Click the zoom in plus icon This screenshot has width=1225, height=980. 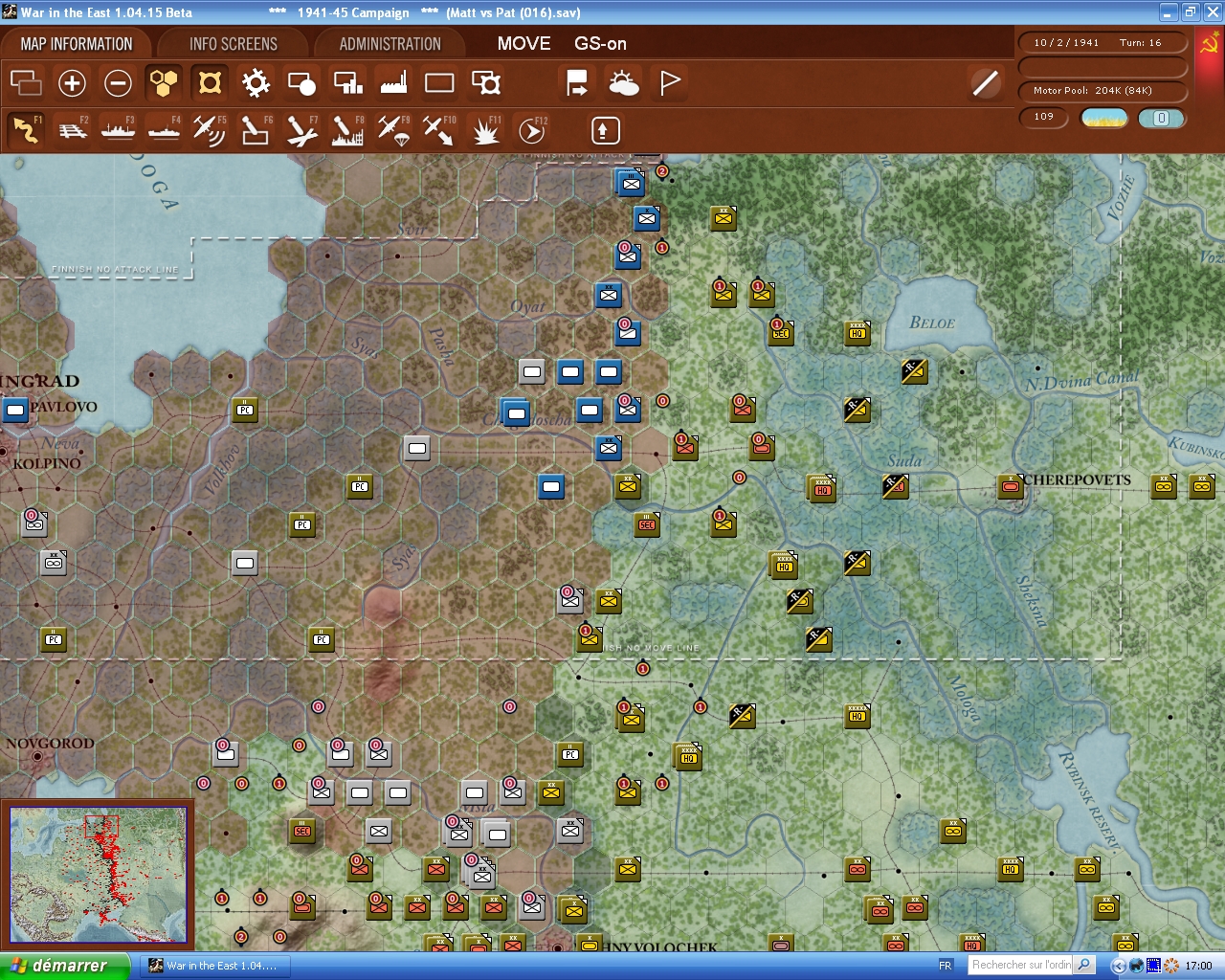pos(72,83)
